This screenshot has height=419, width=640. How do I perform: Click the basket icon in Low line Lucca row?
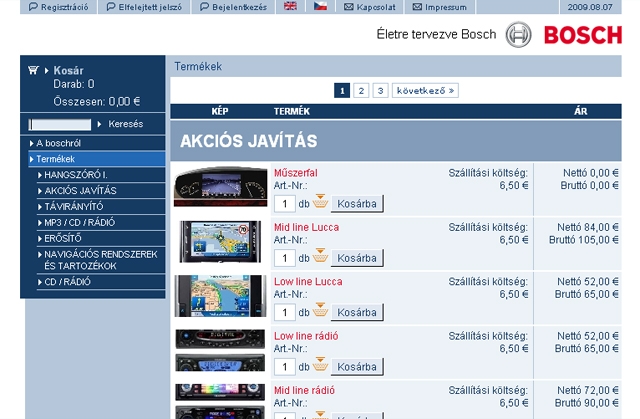point(320,310)
